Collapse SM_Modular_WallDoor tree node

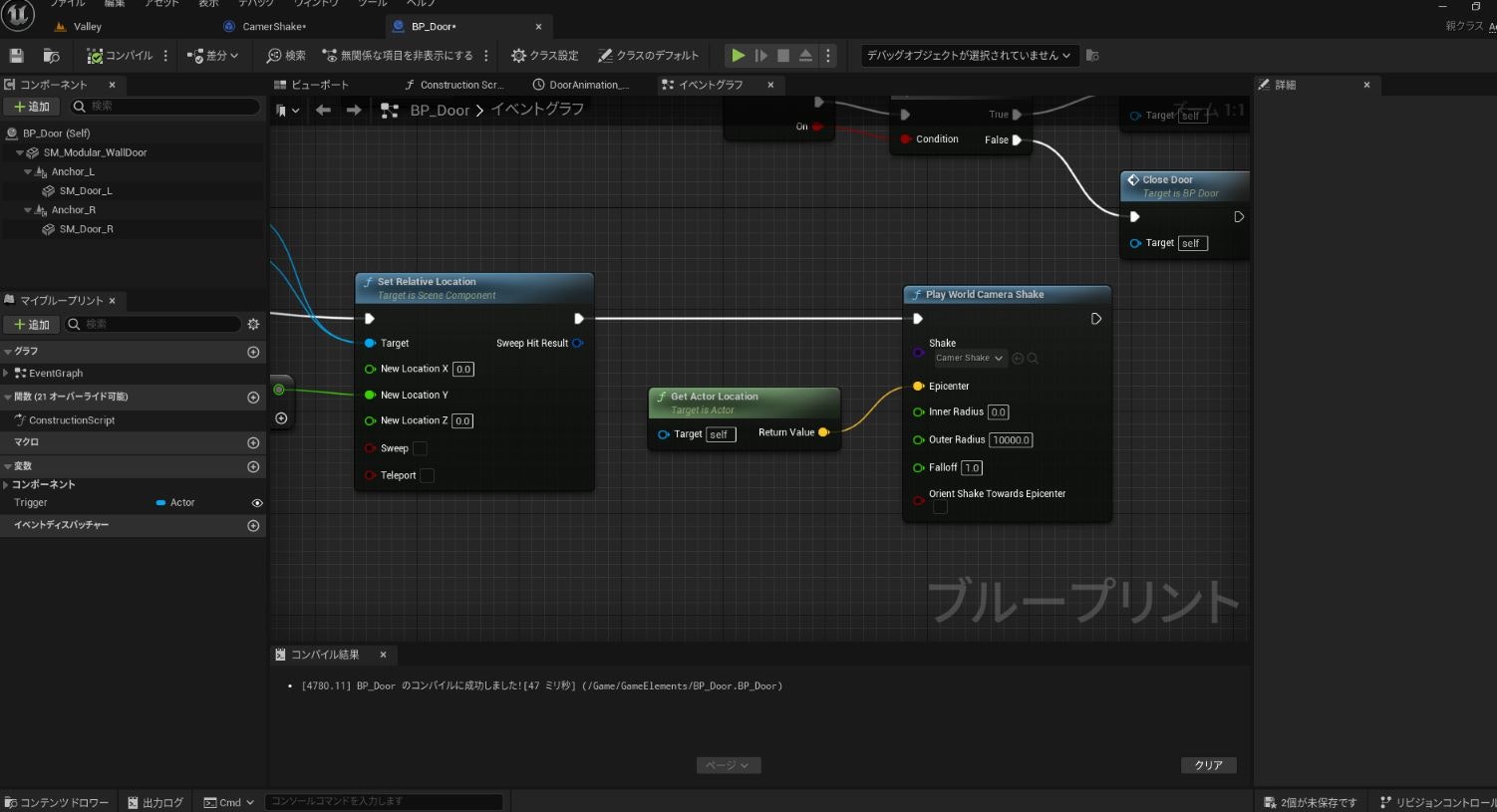tap(20, 152)
